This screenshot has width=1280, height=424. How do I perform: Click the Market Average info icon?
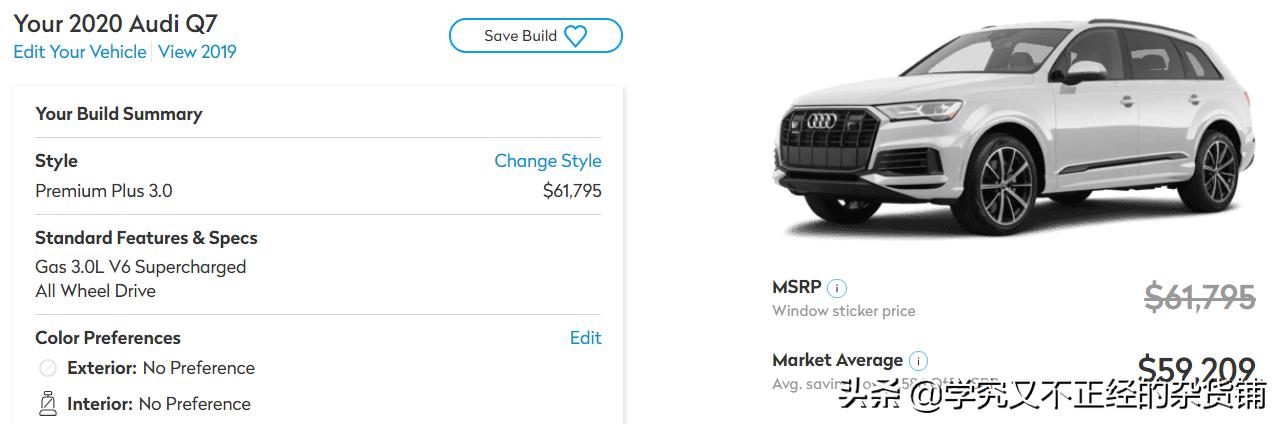coord(918,361)
